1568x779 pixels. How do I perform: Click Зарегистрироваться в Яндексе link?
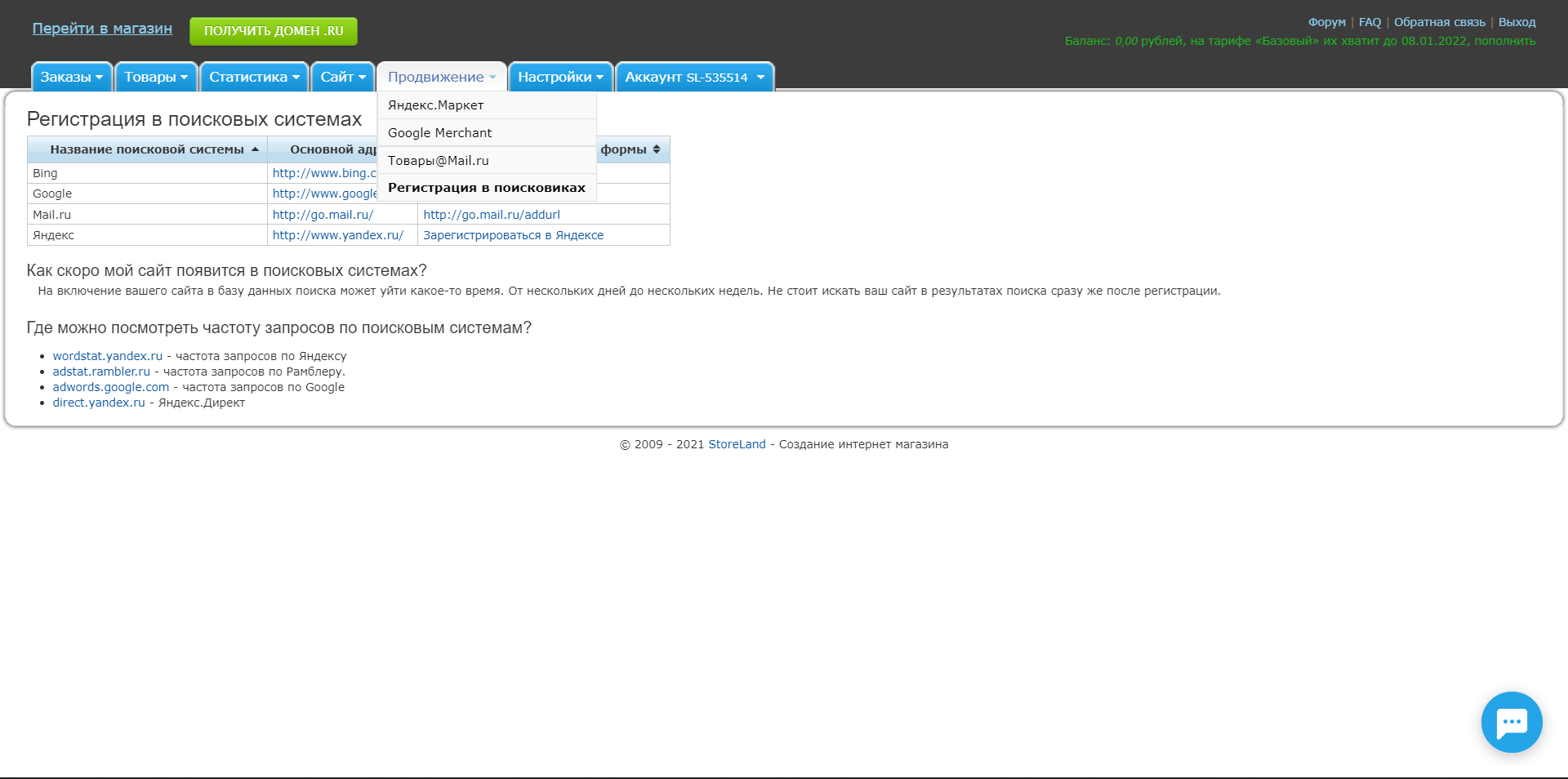tap(514, 235)
